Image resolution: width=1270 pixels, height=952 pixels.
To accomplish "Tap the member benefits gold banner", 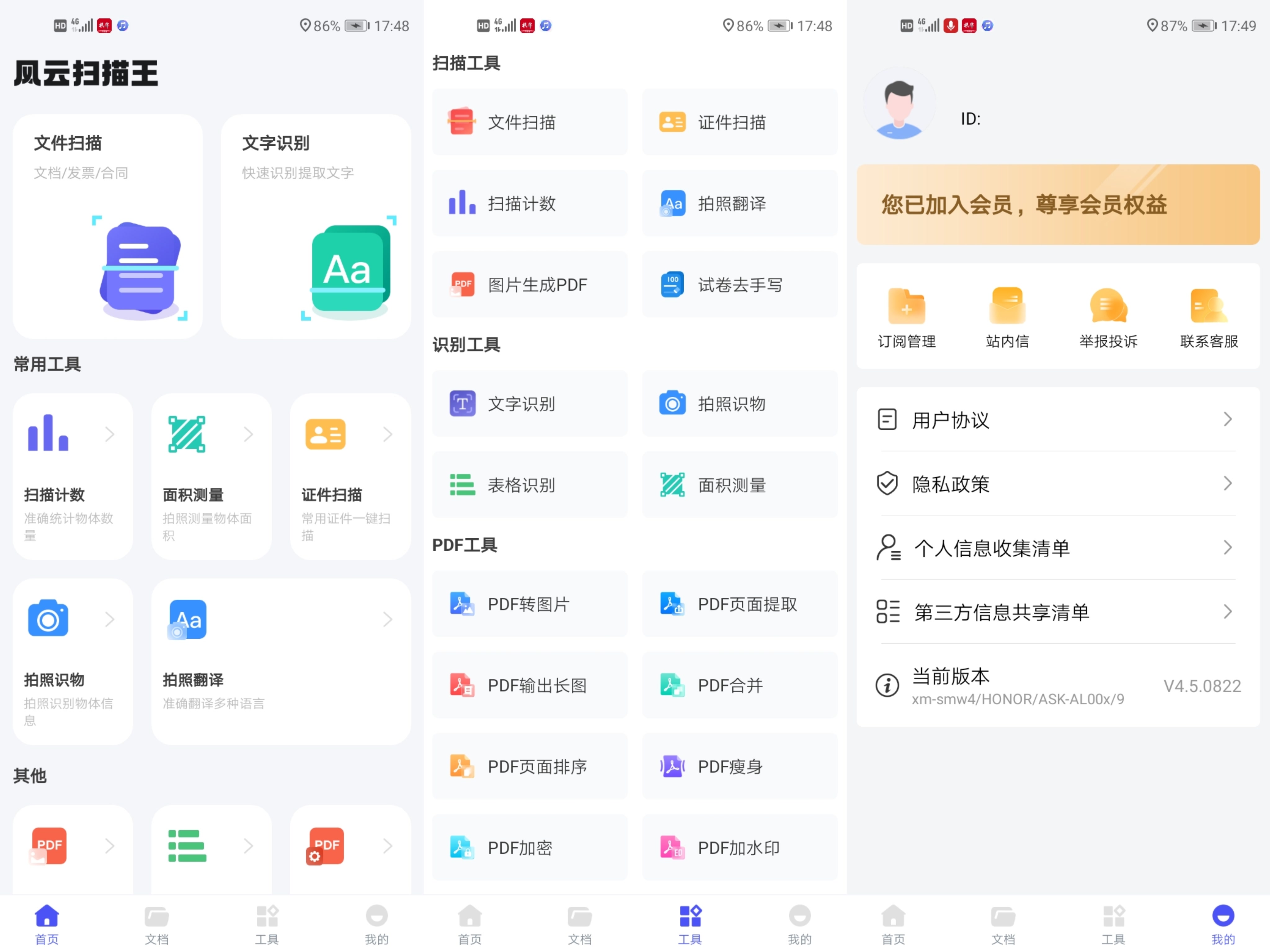I will (1058, 205).
